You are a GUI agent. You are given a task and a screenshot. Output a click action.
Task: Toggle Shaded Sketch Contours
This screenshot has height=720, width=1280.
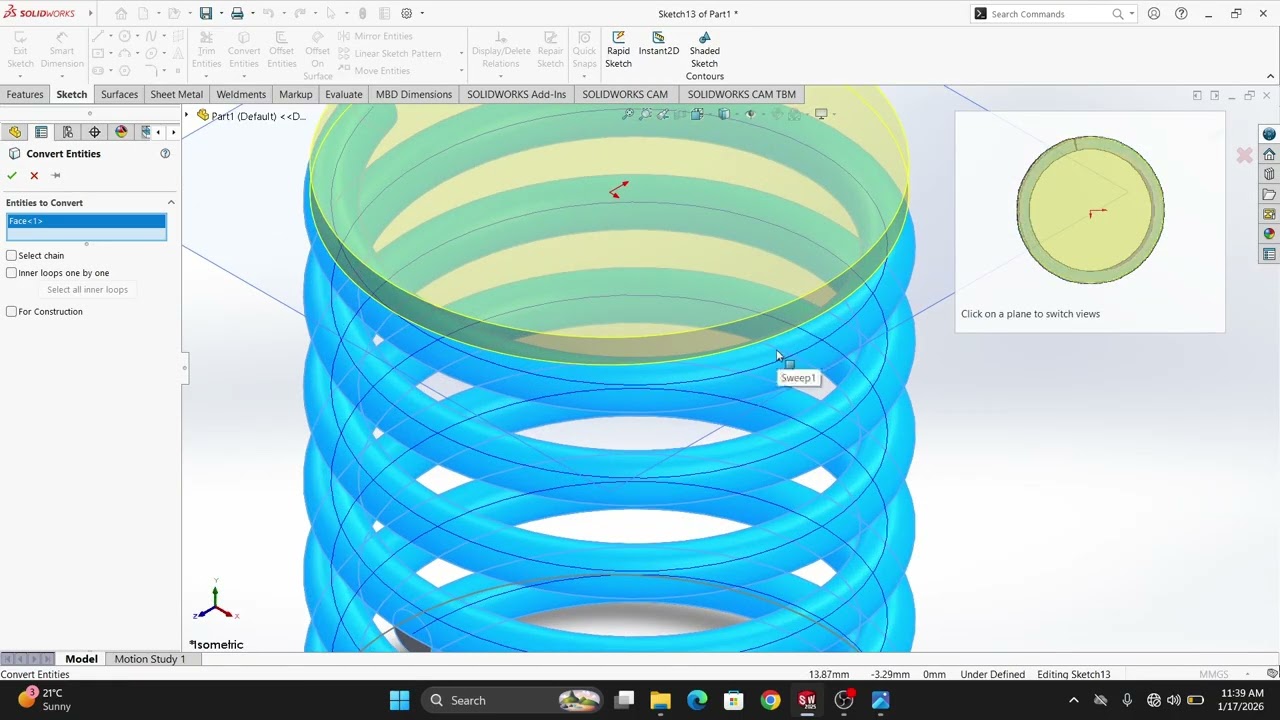click(x=704, y=56)
